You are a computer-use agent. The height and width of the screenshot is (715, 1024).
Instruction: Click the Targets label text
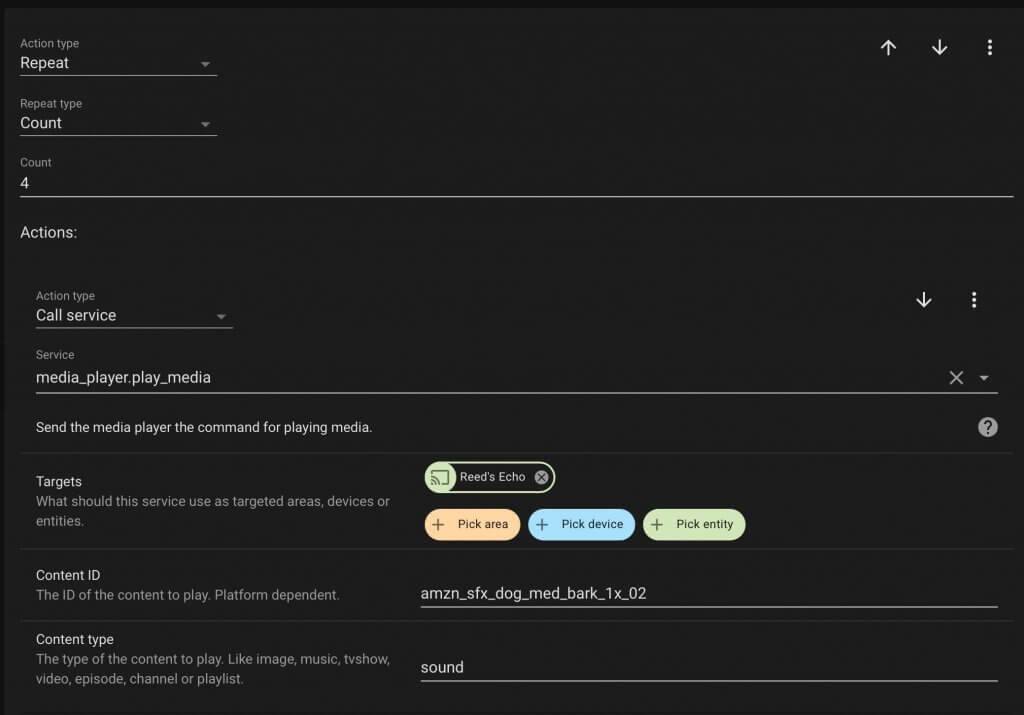59,482
